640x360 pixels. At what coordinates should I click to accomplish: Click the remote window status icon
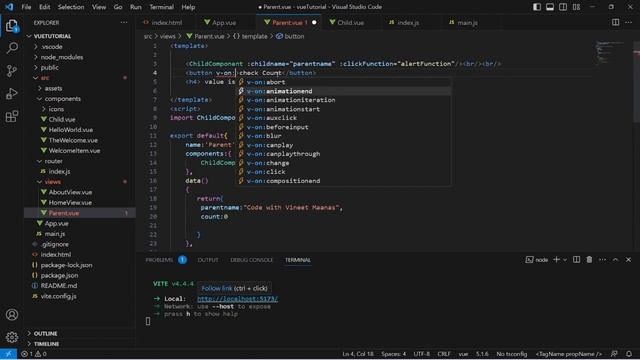[x=8, y=354]
